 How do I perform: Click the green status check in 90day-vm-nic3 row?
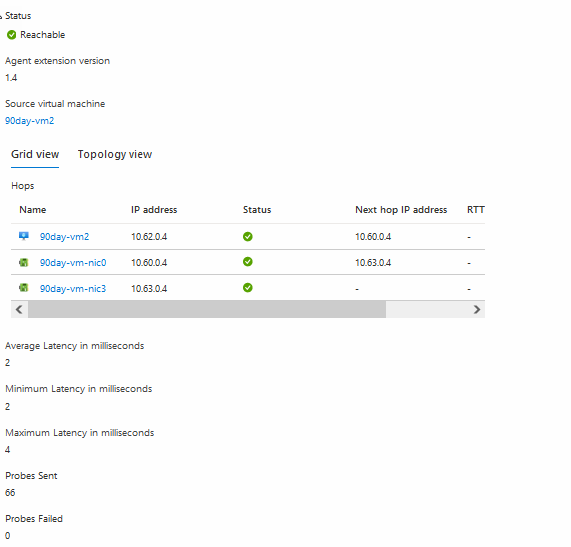point(248,288)
